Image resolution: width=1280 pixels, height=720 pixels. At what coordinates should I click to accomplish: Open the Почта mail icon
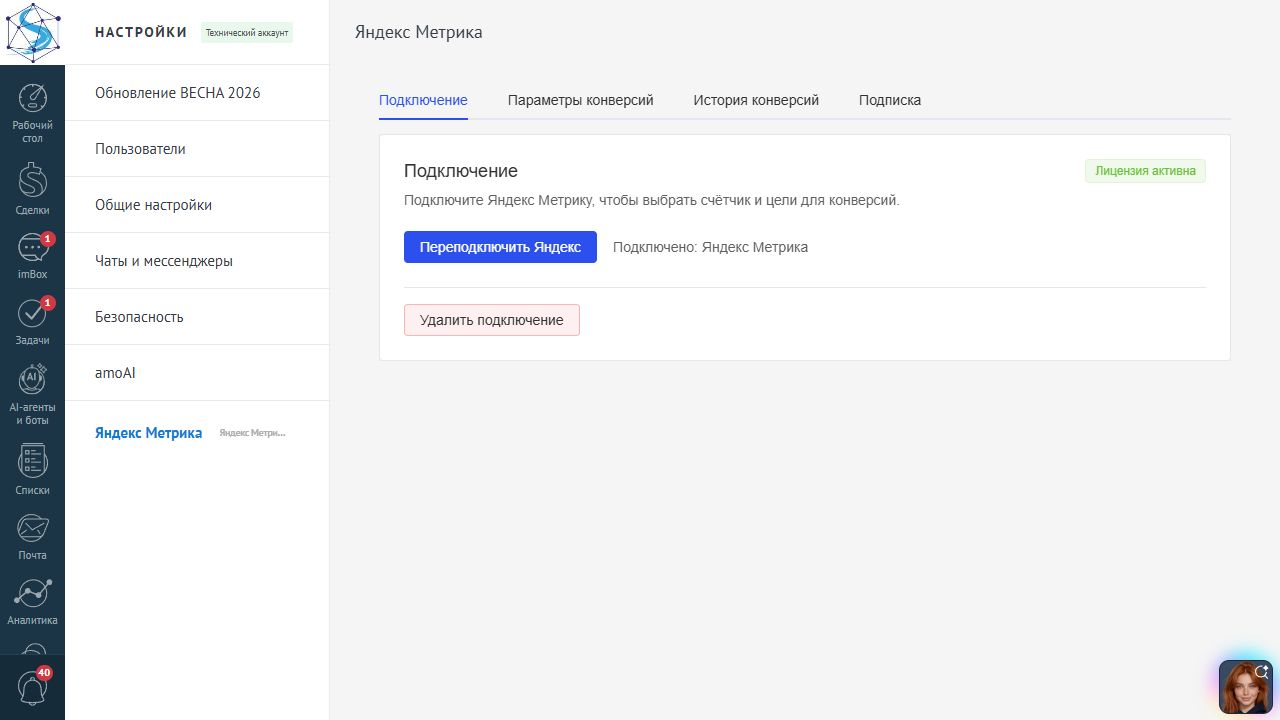[x=33, y=537]
